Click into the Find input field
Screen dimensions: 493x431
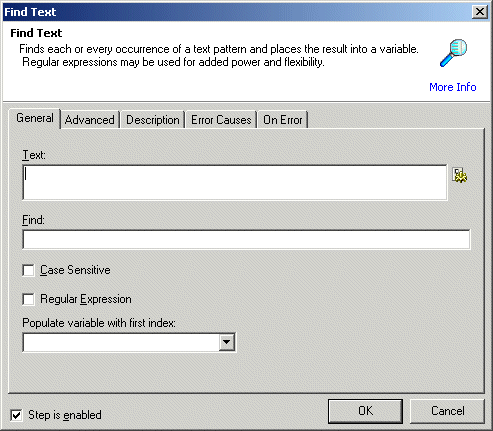point(246,239)
